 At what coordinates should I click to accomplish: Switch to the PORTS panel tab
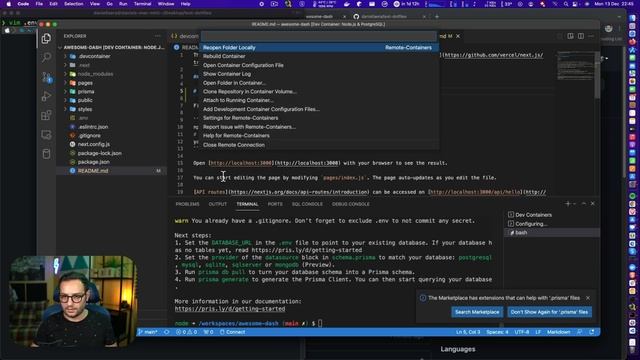click(275, 204)
